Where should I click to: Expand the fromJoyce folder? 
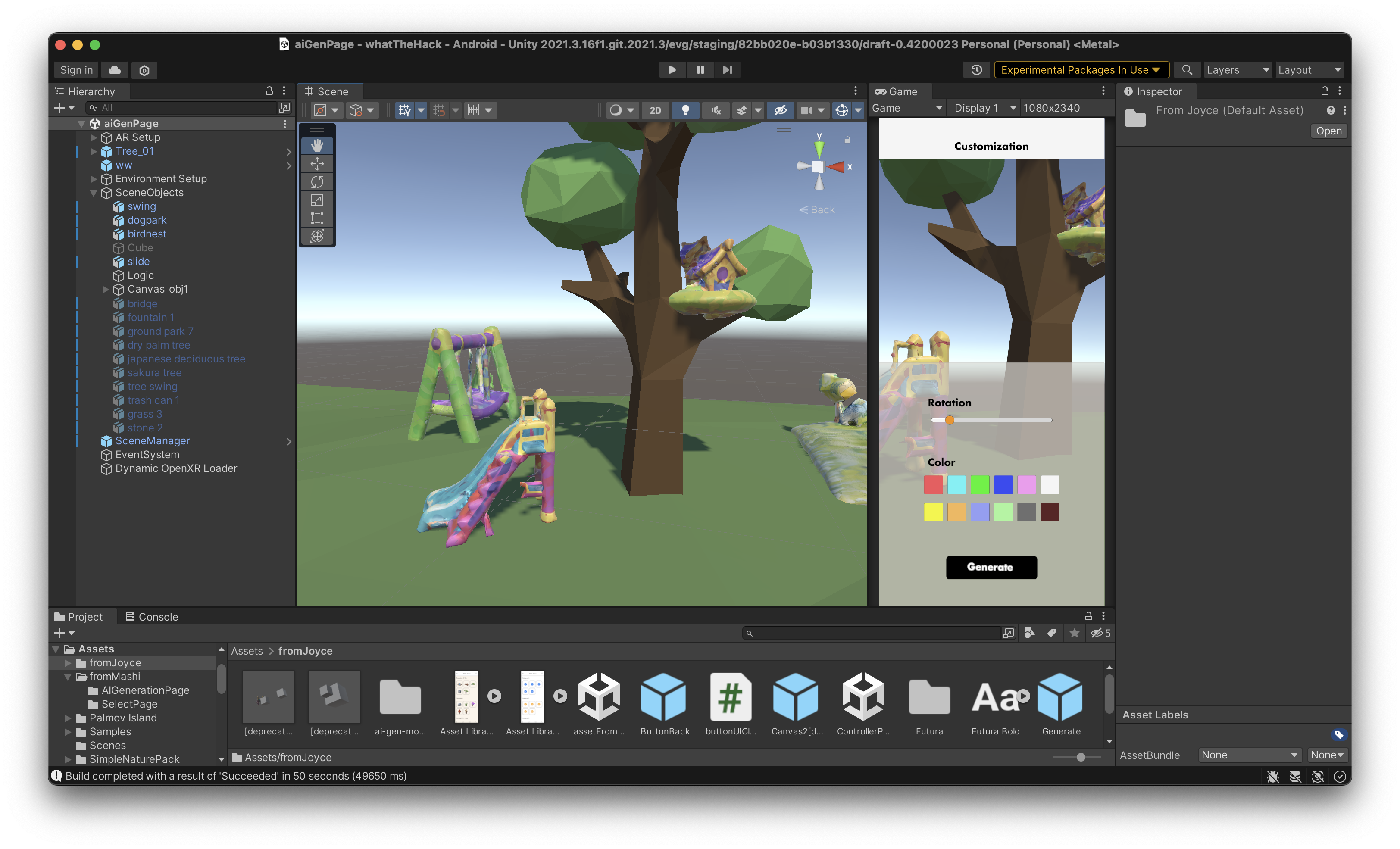[68, 662]
